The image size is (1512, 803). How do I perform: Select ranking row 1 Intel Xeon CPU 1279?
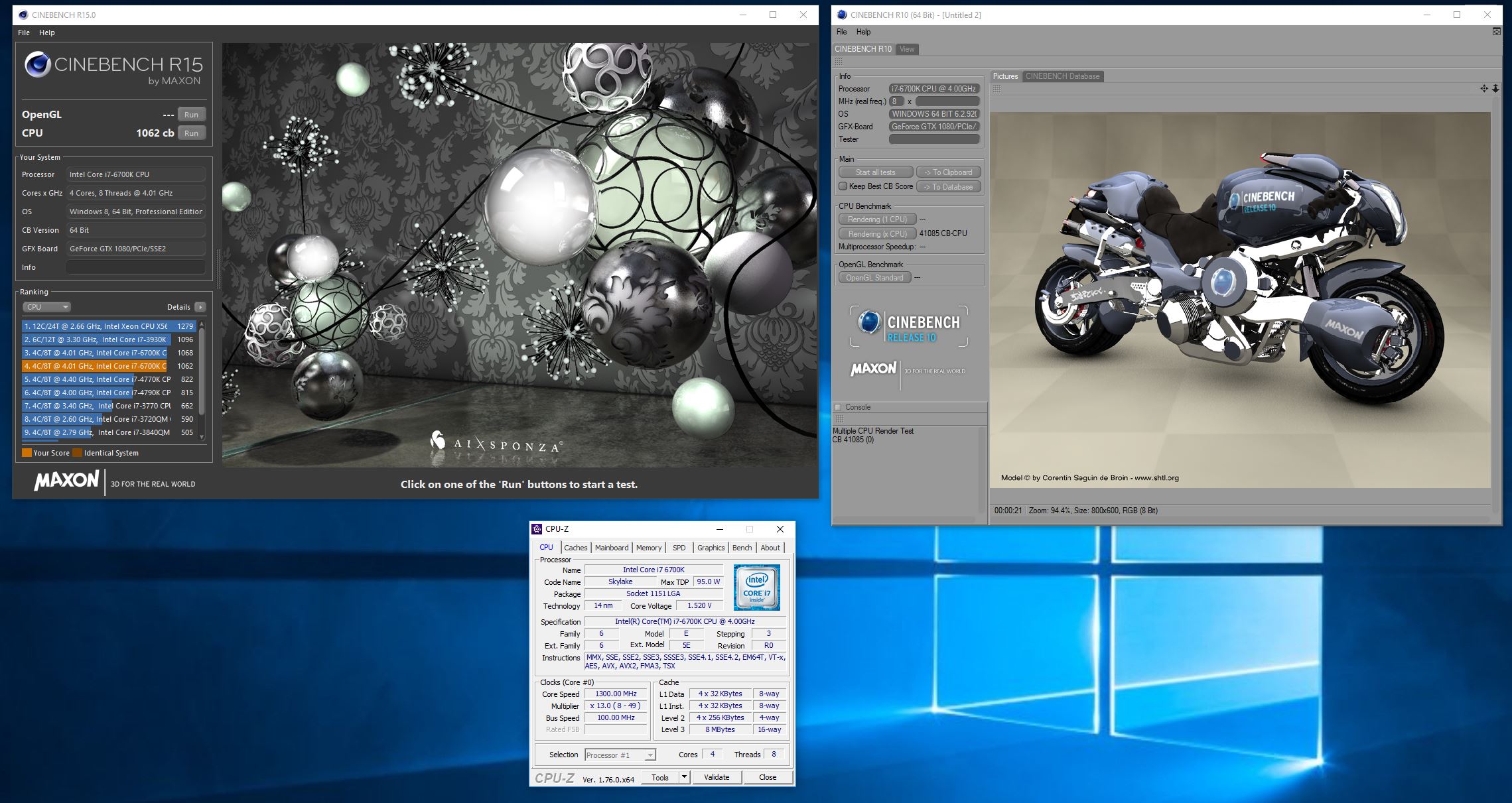pos(108,326)
